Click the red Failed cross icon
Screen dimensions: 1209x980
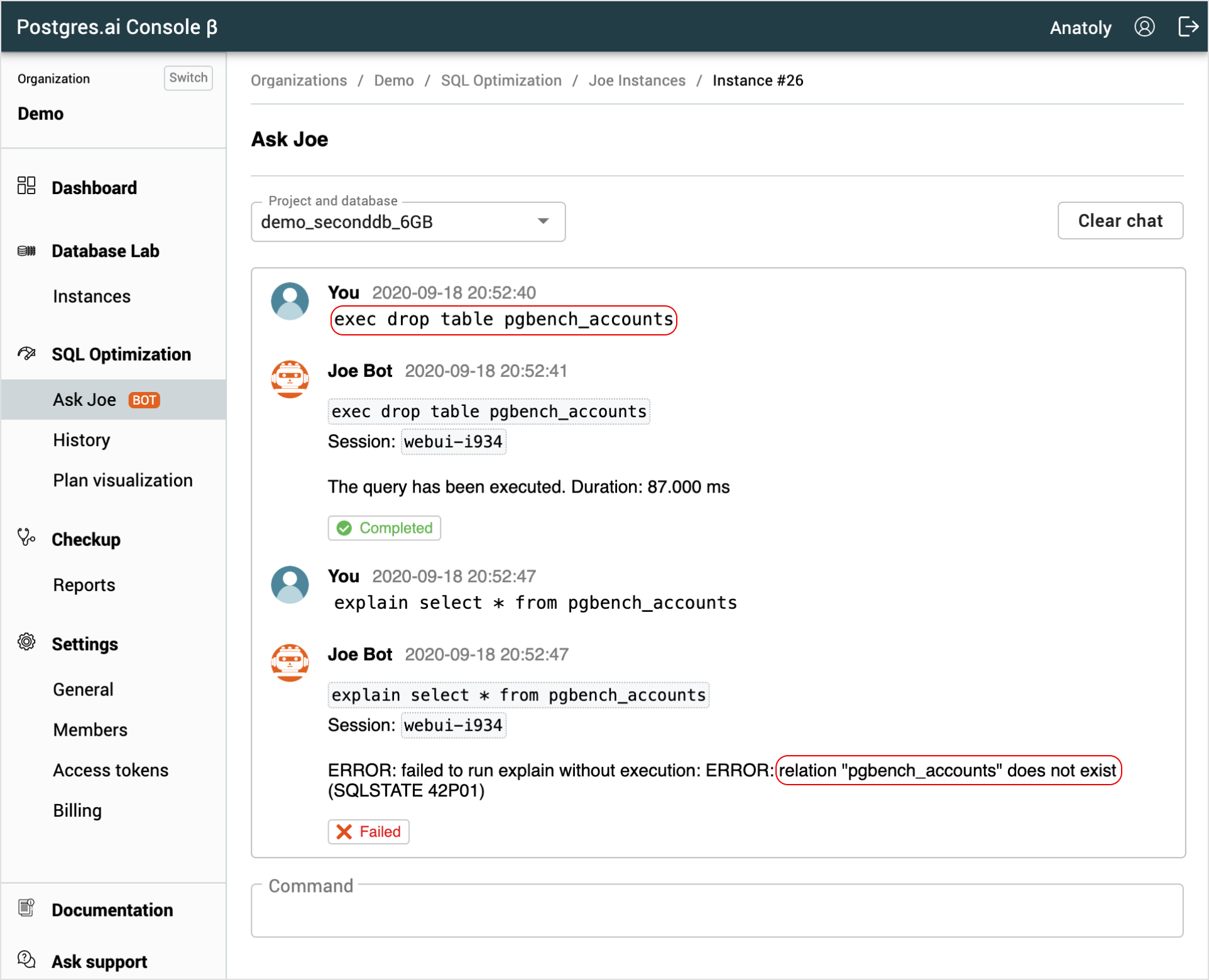(x=344, y=832)
